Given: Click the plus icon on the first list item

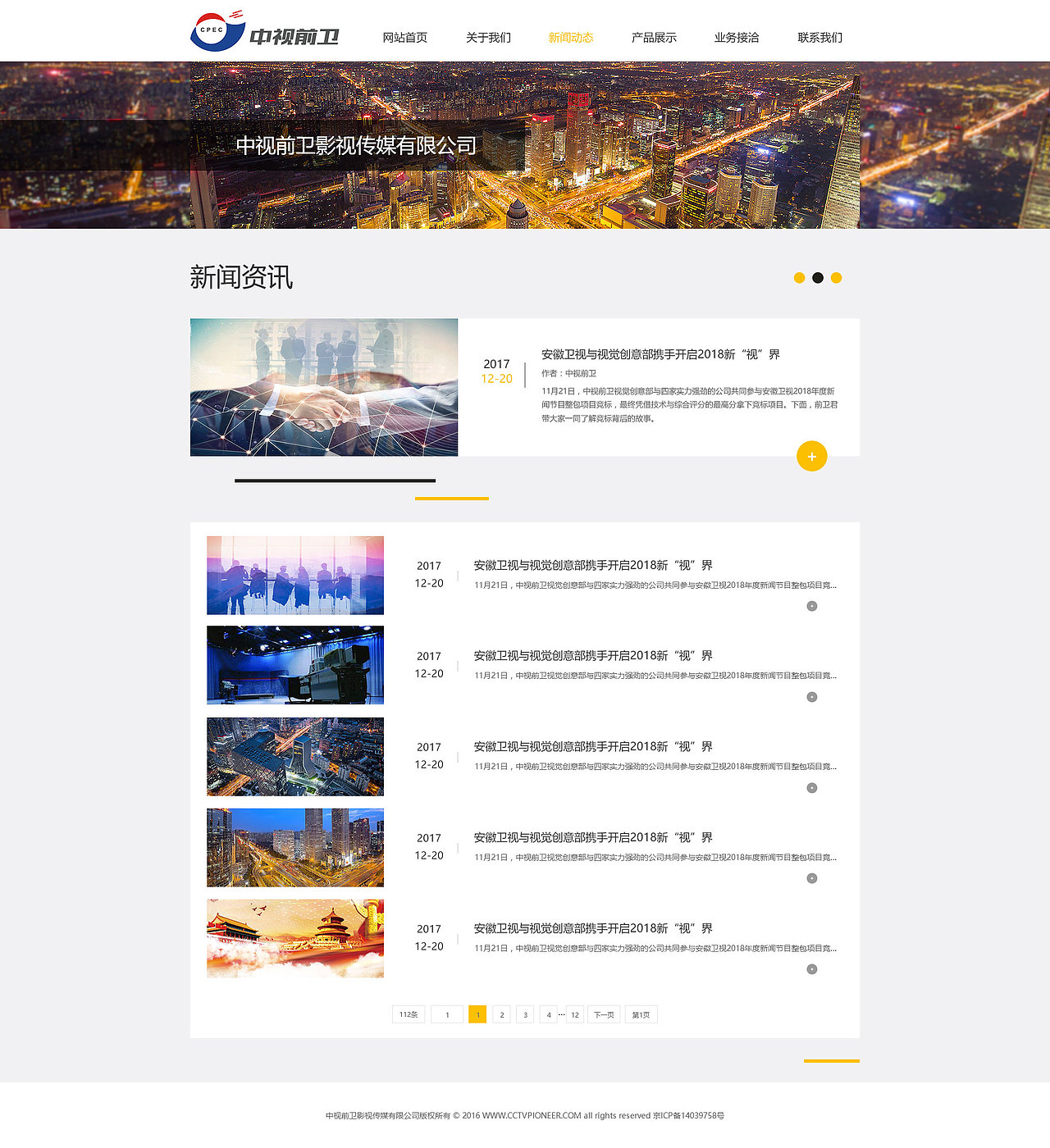Looking at the screenshot, I should (x=812, y=605).
